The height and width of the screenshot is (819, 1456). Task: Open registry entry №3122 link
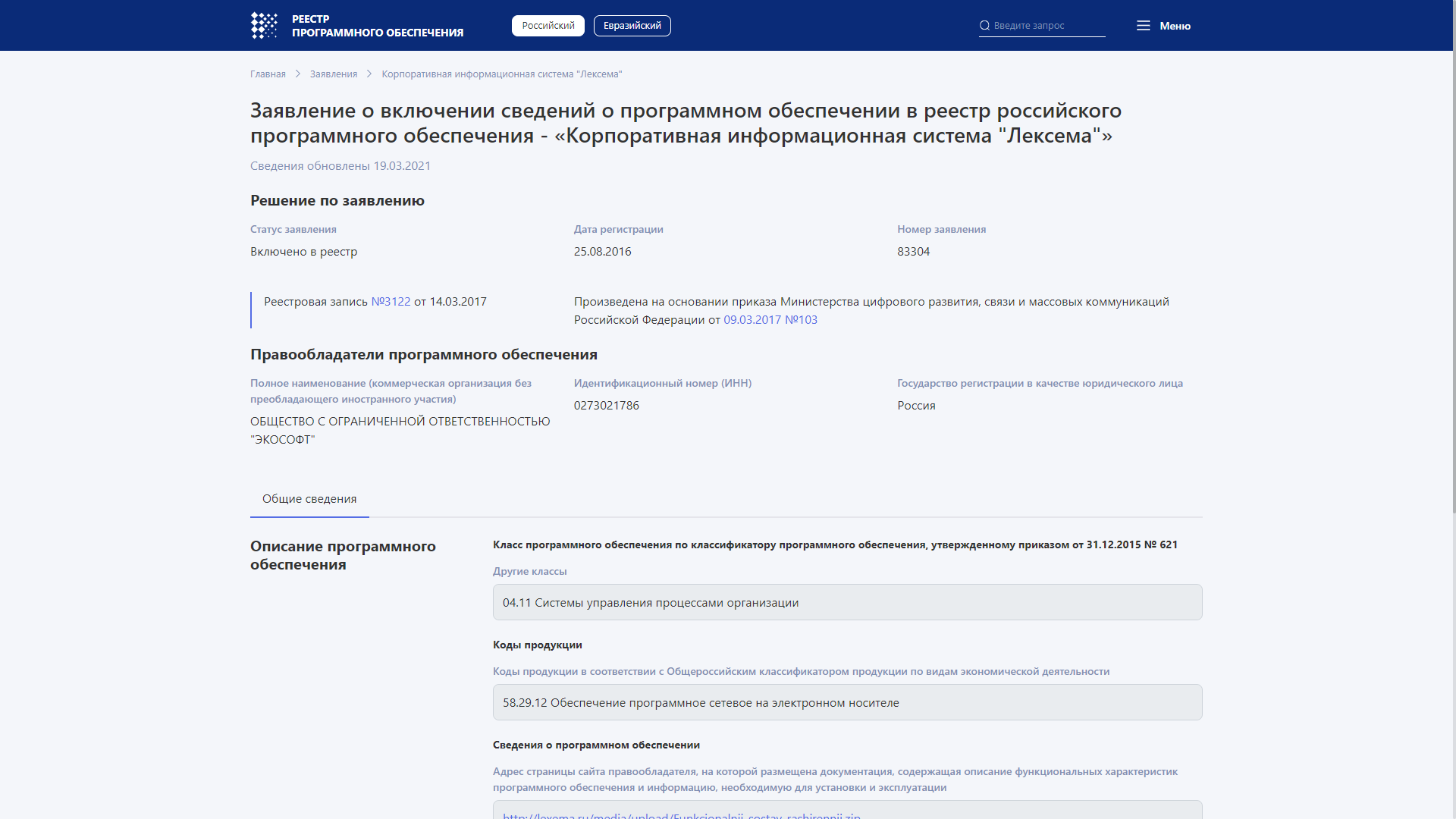coord(391,302)
